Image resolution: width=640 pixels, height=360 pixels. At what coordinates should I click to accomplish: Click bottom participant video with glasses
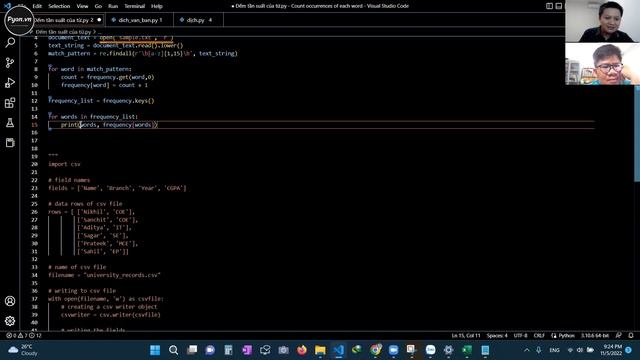click(602, 64)
